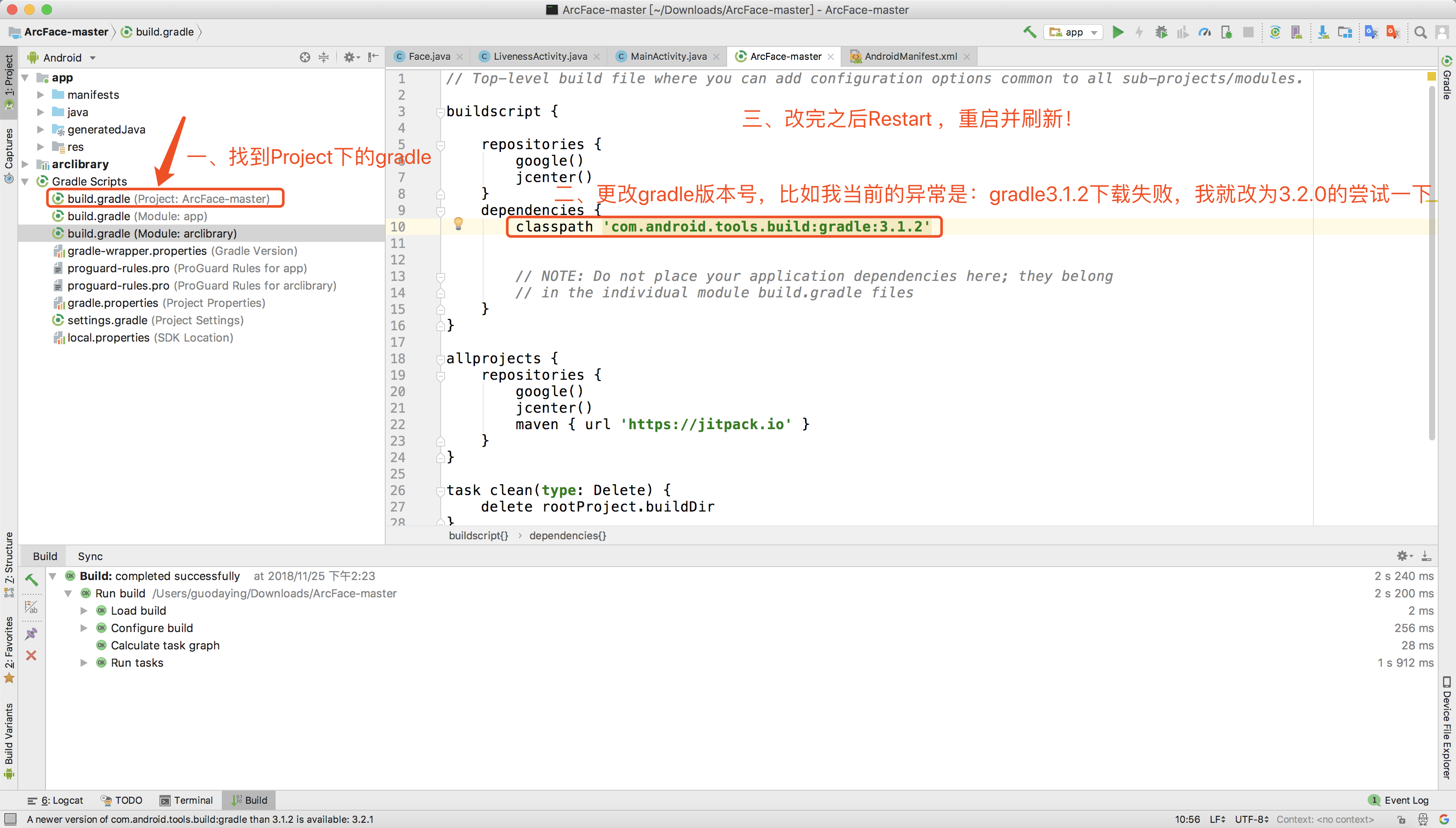The width and height of the screenshot is (1456, 828).
Task: Click Search Everywhere magnifier icon
Action: pos(1420,32)
